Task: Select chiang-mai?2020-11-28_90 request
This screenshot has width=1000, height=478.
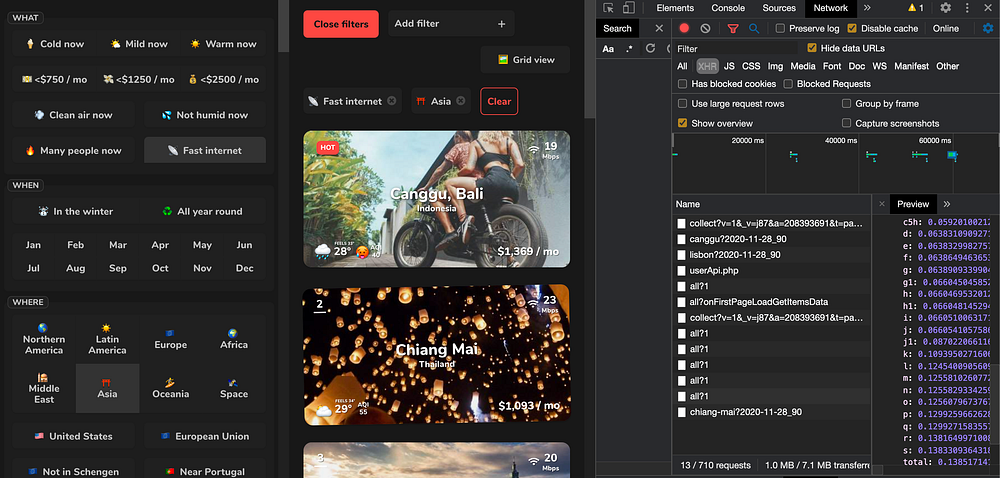Action: point(771,412)
